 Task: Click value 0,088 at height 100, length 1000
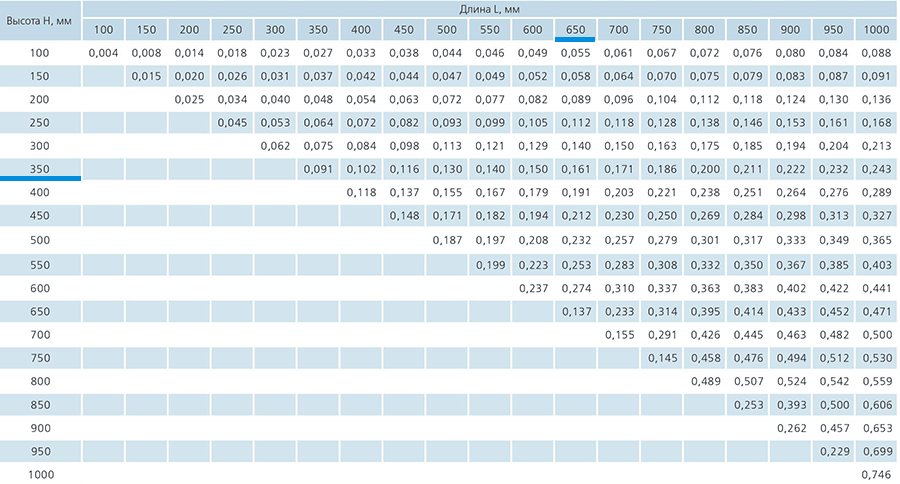tap(876, 53)
